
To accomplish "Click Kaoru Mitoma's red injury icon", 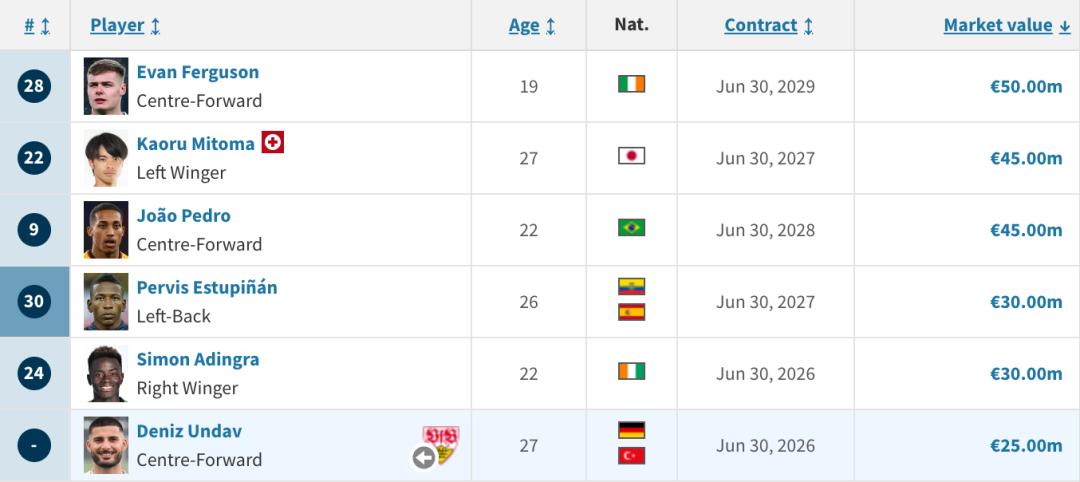I will pos(273,143).
